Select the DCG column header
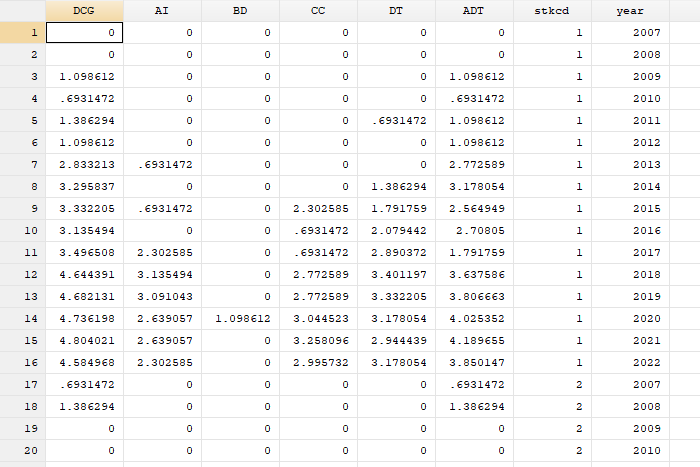Viewport: 700px width, 467px height. click(85, 10)
